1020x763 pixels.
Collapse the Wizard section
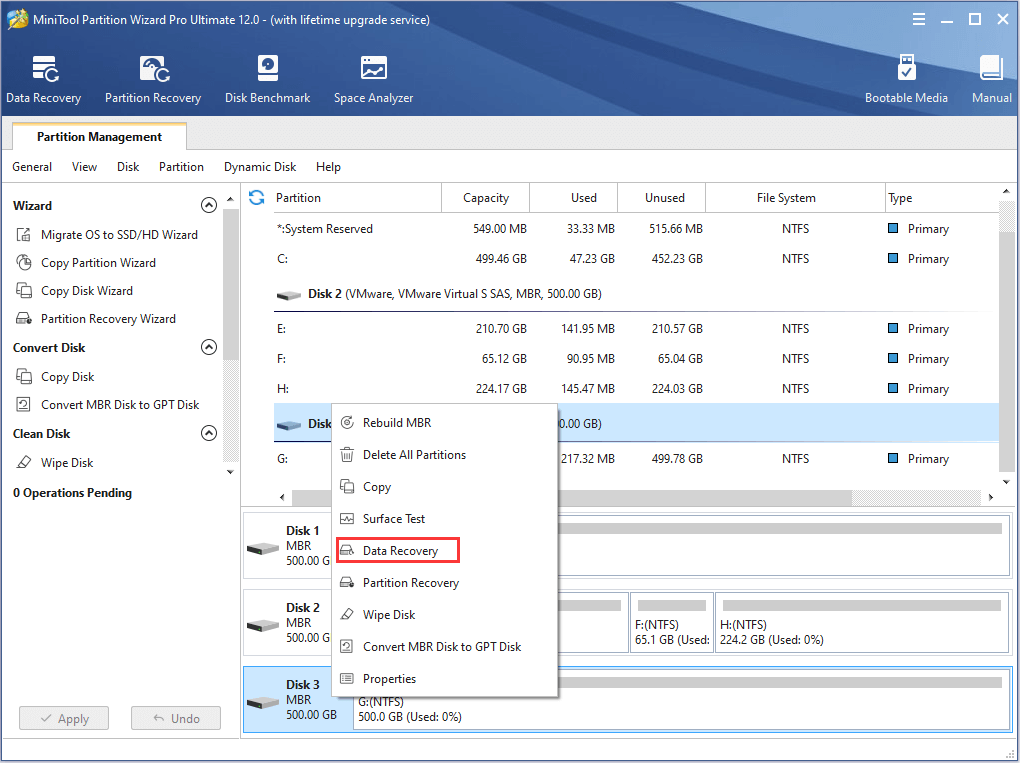tap(209, 206)
